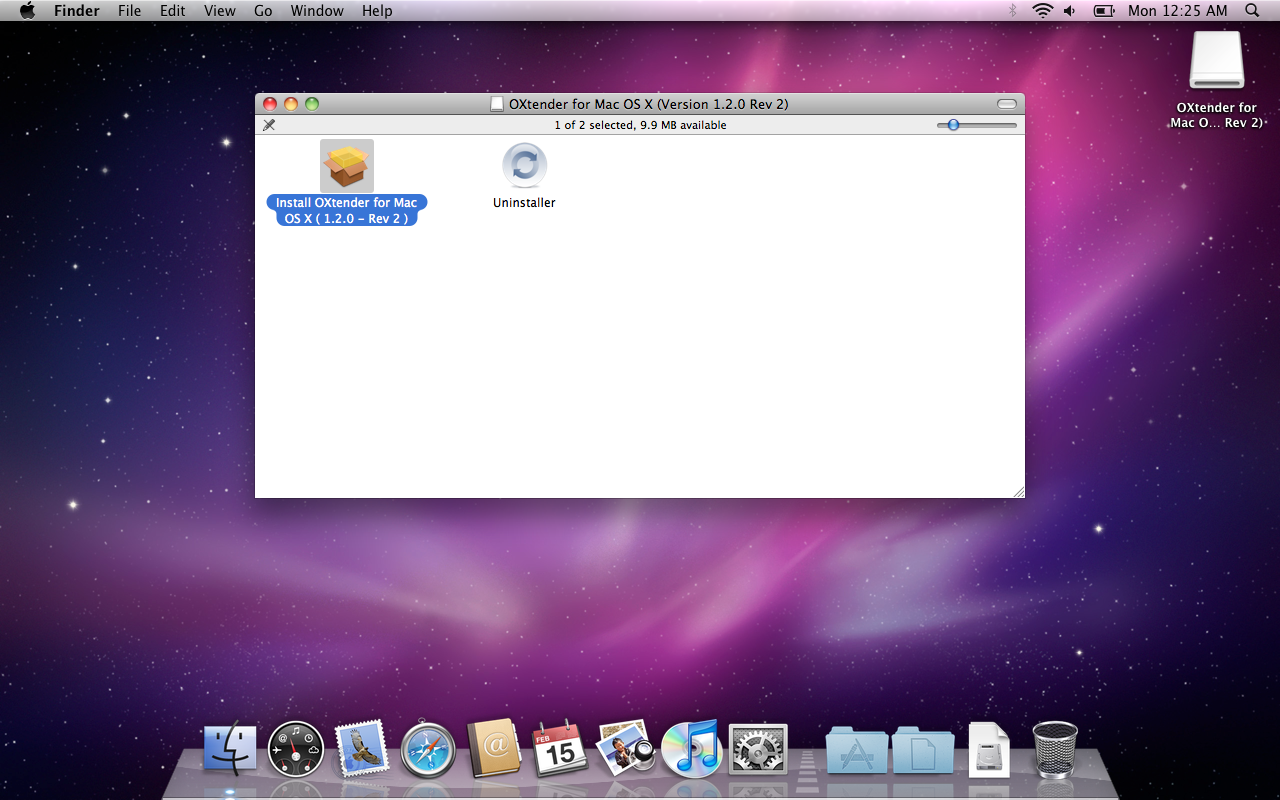This screenshot has height=800, width=1280.
Task: Open the Install OXtender package icon
Action: 347,166
